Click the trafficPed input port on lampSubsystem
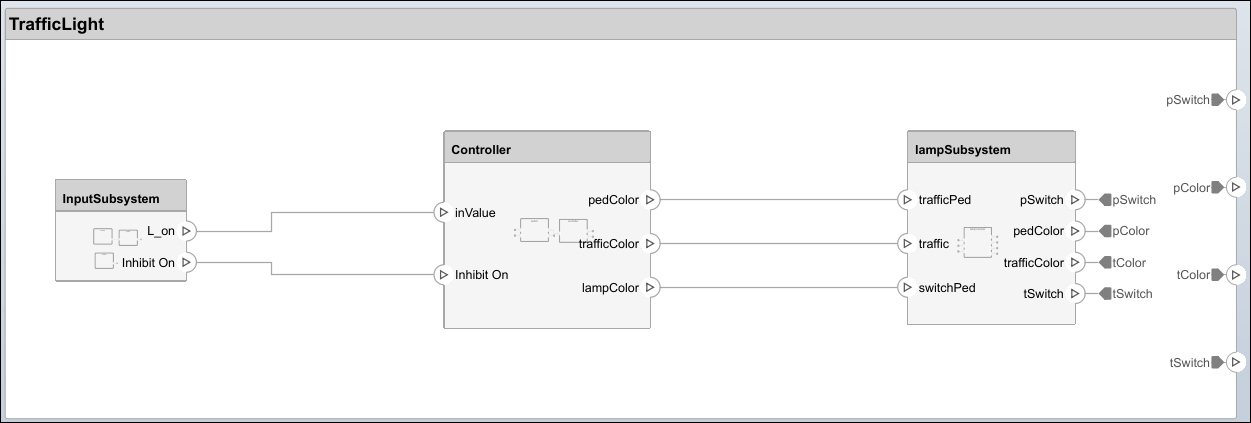Viewport: 1251px width, 423px height. coord(906,200)
